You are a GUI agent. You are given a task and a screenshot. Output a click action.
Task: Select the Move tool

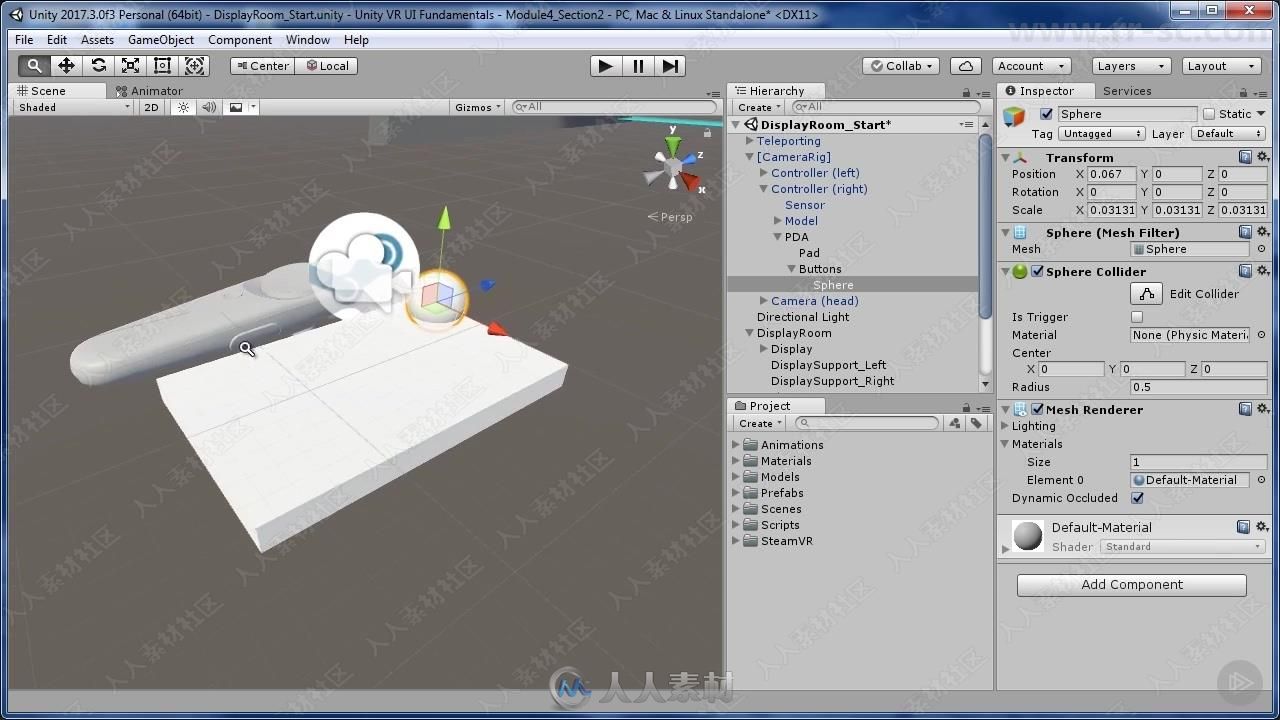(x=66, y=66)
